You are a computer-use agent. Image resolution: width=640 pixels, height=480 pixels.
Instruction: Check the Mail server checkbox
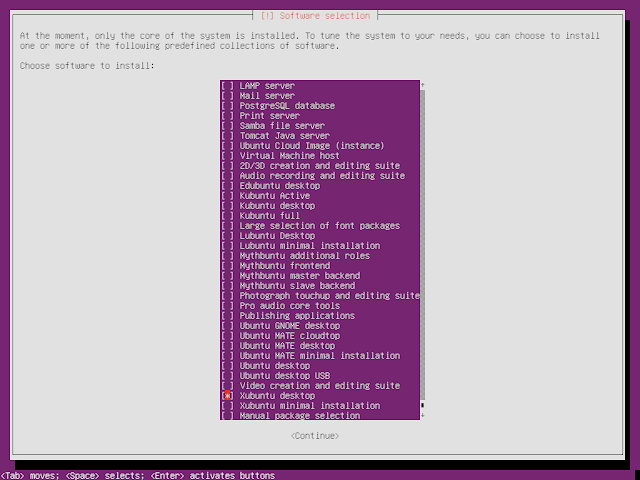[227, 96]
